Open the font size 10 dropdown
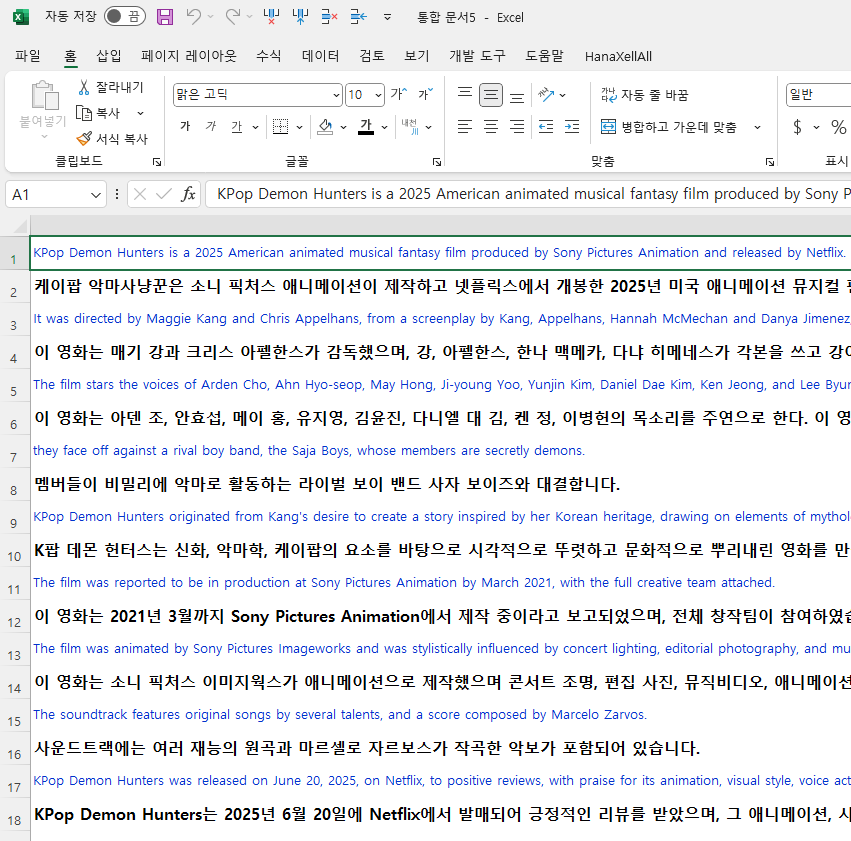851x841 pixels. tap(378, 95)
